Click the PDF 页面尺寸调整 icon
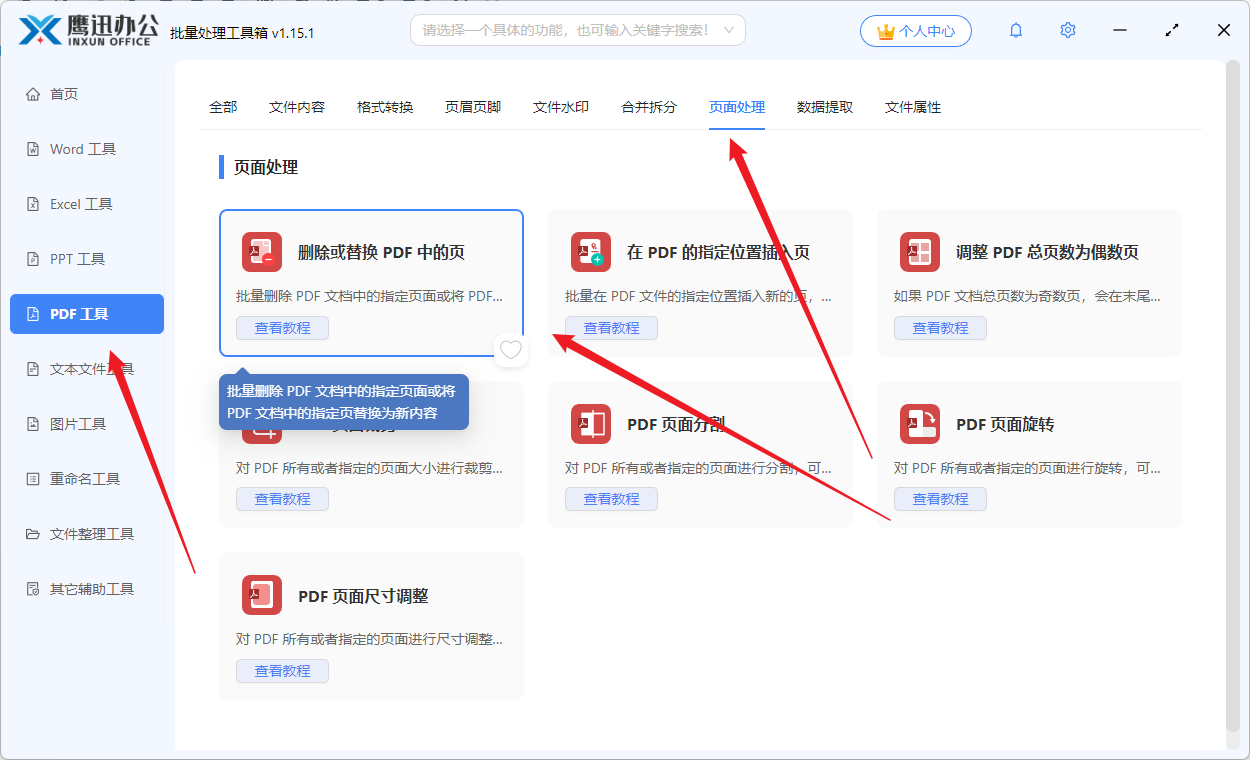Image resolution: width=1250 pixels, height=760 pixels. coord(262,595)
